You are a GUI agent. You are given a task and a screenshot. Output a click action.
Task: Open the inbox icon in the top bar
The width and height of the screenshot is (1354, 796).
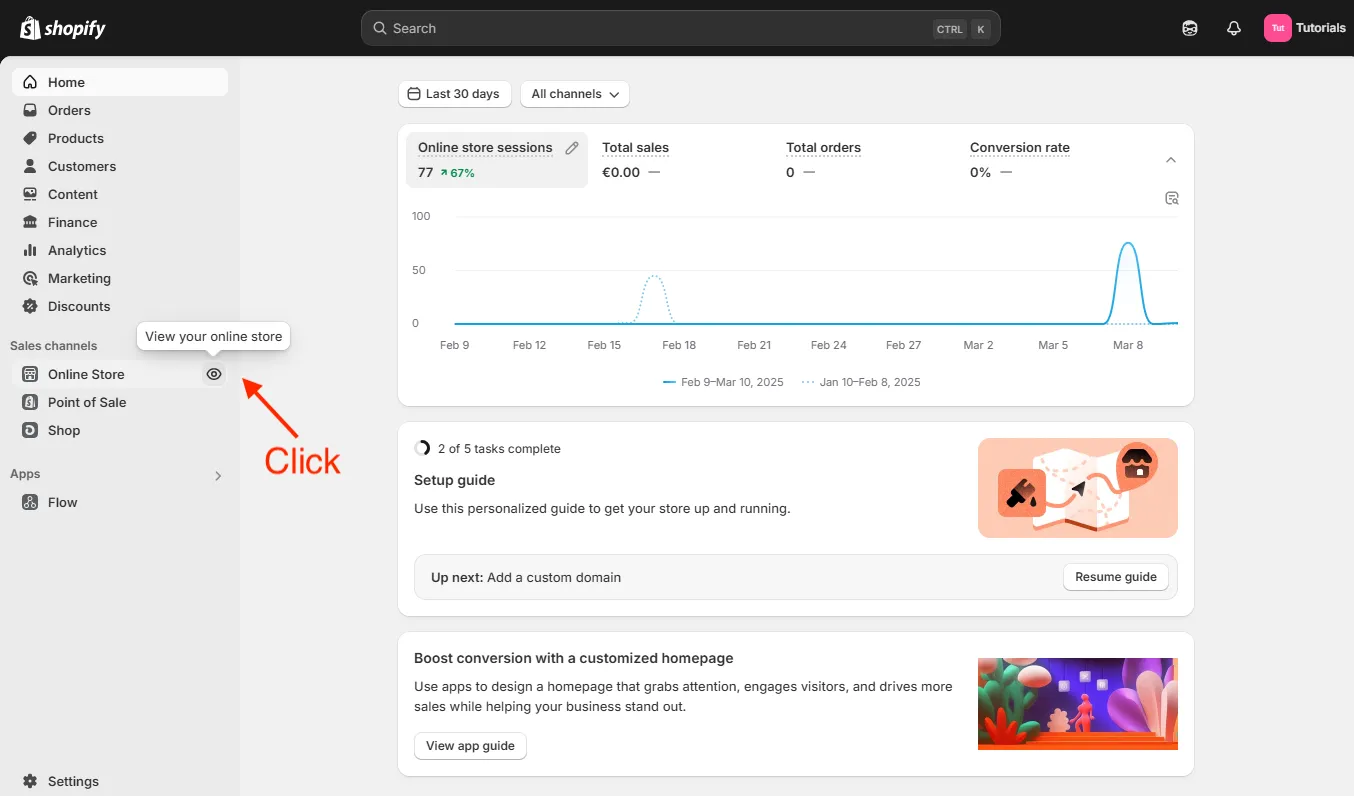[x=1189, y=28]
